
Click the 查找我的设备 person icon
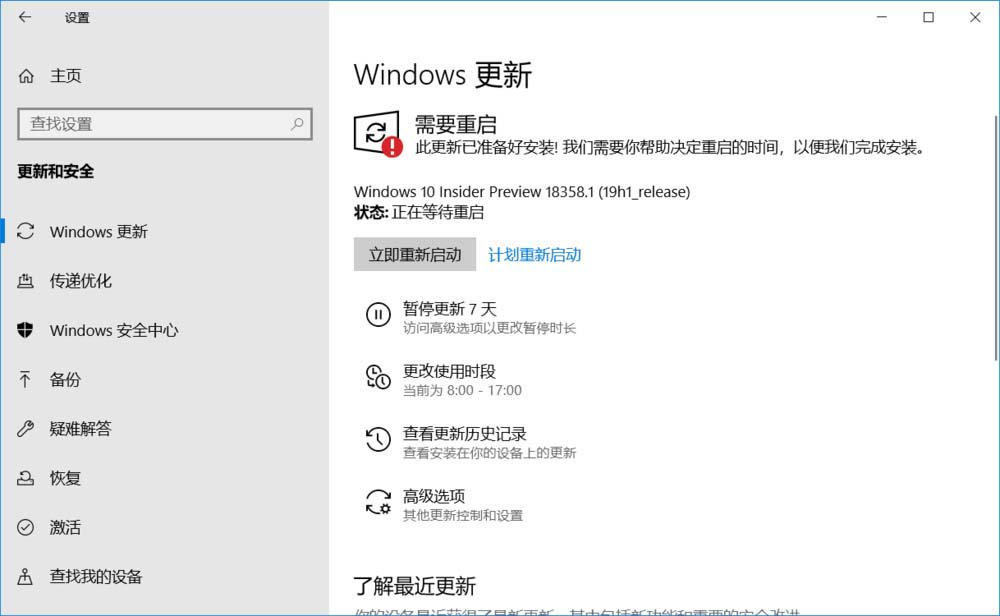[x=25, y=576]
